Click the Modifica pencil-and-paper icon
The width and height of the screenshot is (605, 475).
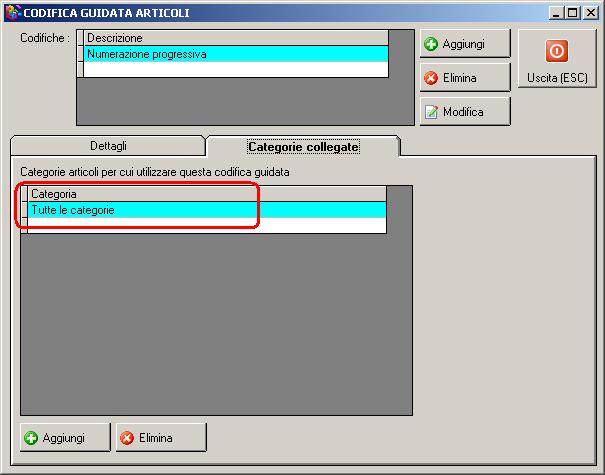pyautogui.click(x=431, y=112)
